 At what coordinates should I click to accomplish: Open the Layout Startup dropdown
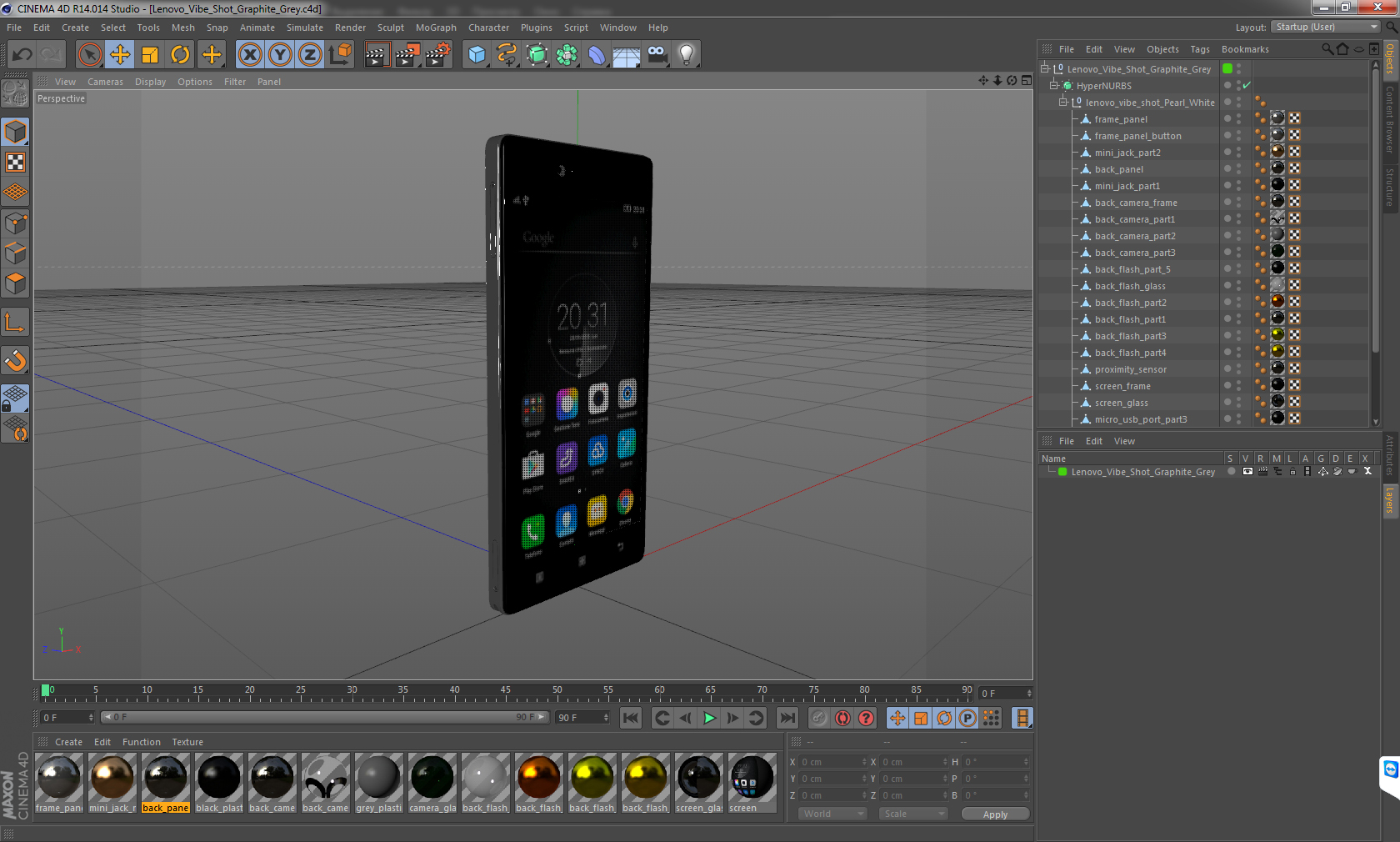[x=1327, y=27]
